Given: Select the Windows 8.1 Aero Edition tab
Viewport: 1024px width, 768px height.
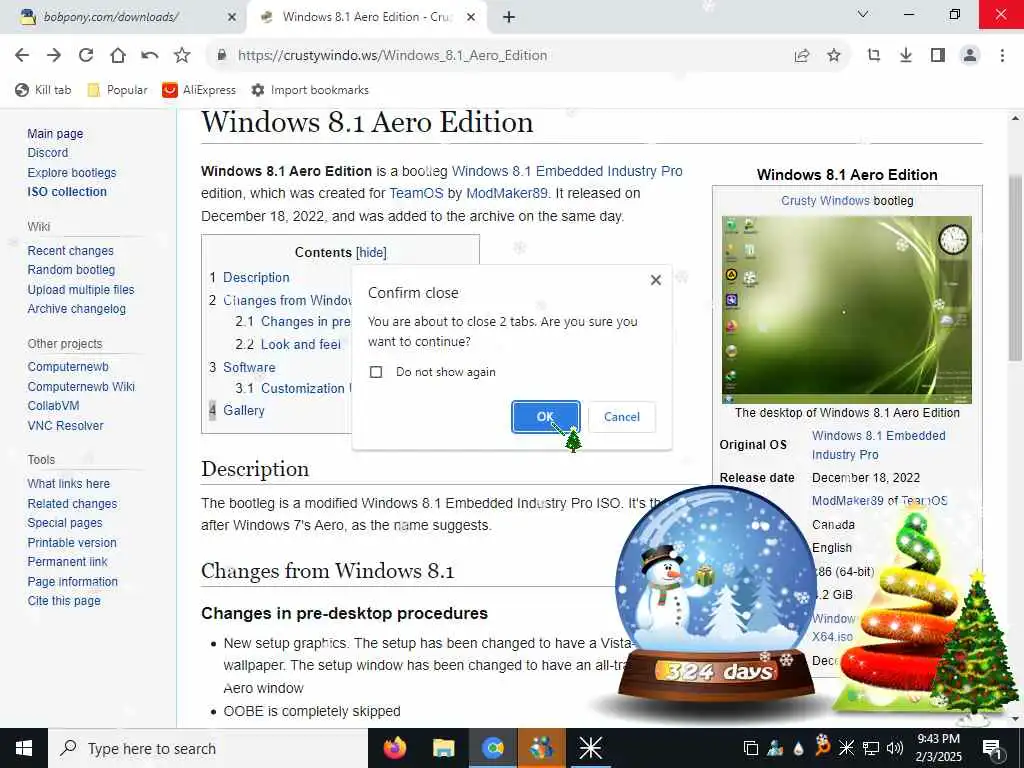Looking at the screenshot, I should click(x=366, y=18).
